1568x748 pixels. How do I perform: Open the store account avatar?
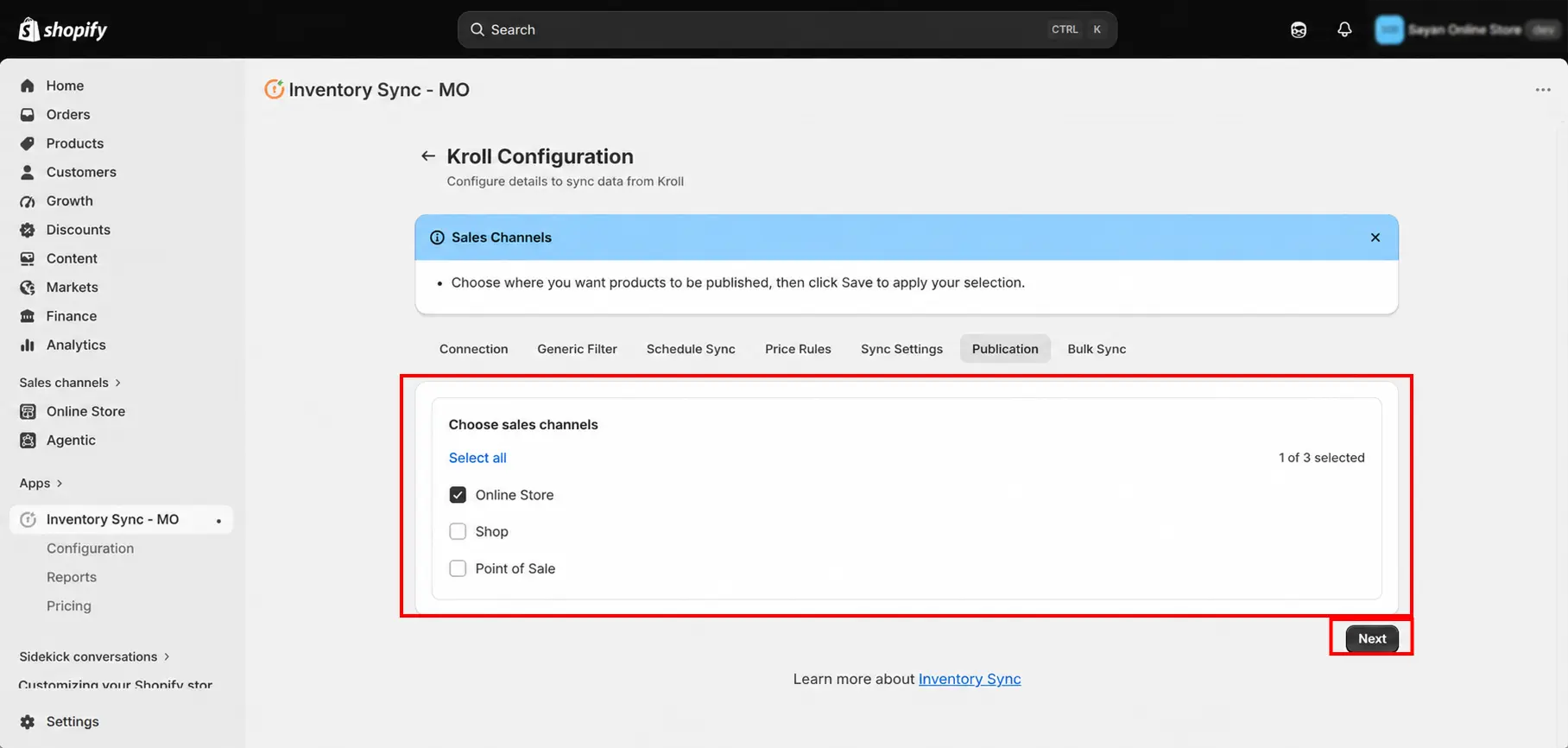click(x=1389, y=29)
